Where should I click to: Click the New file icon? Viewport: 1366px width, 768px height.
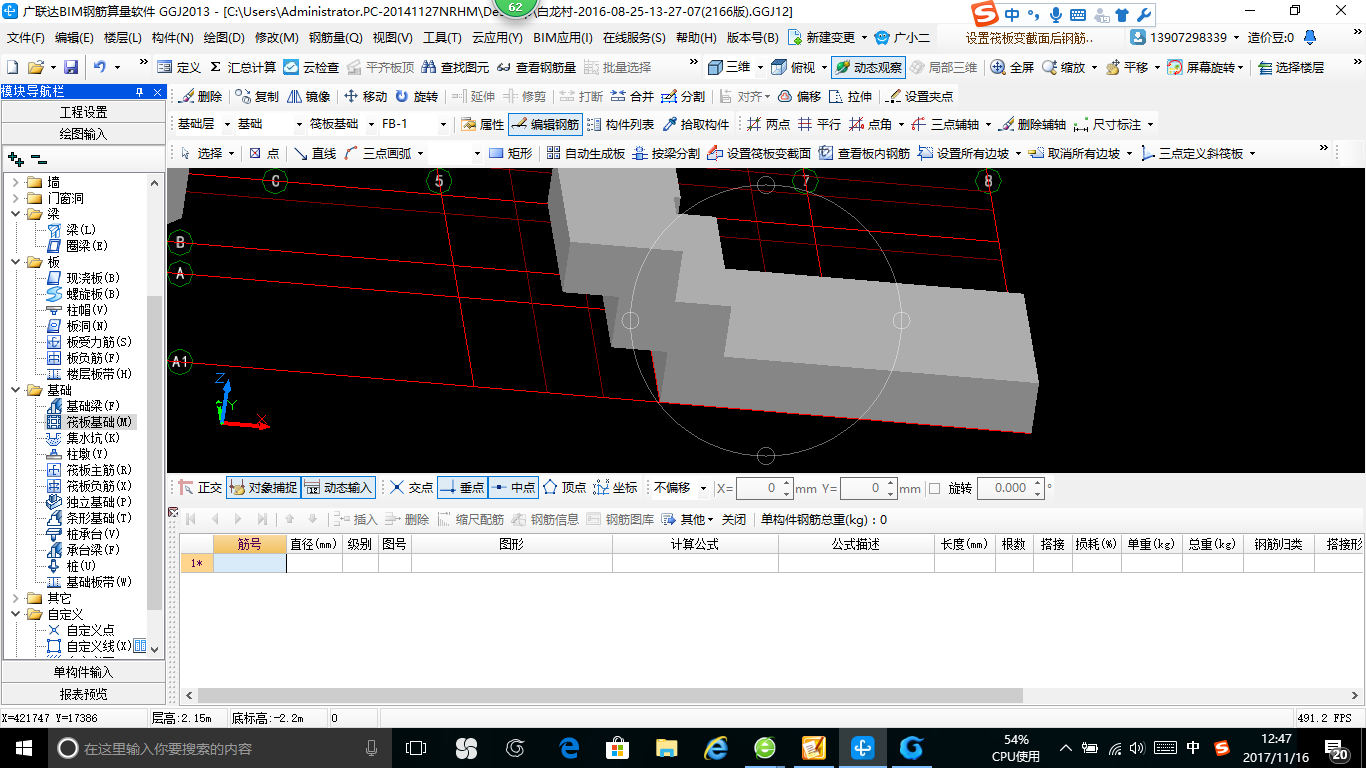[x=12, y=67]
